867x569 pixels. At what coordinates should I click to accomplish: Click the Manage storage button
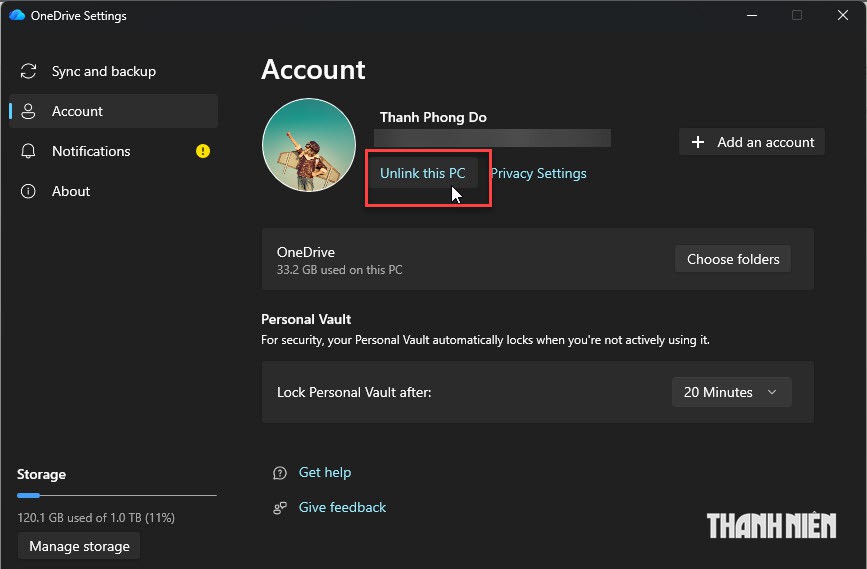[x=79, y=546]
